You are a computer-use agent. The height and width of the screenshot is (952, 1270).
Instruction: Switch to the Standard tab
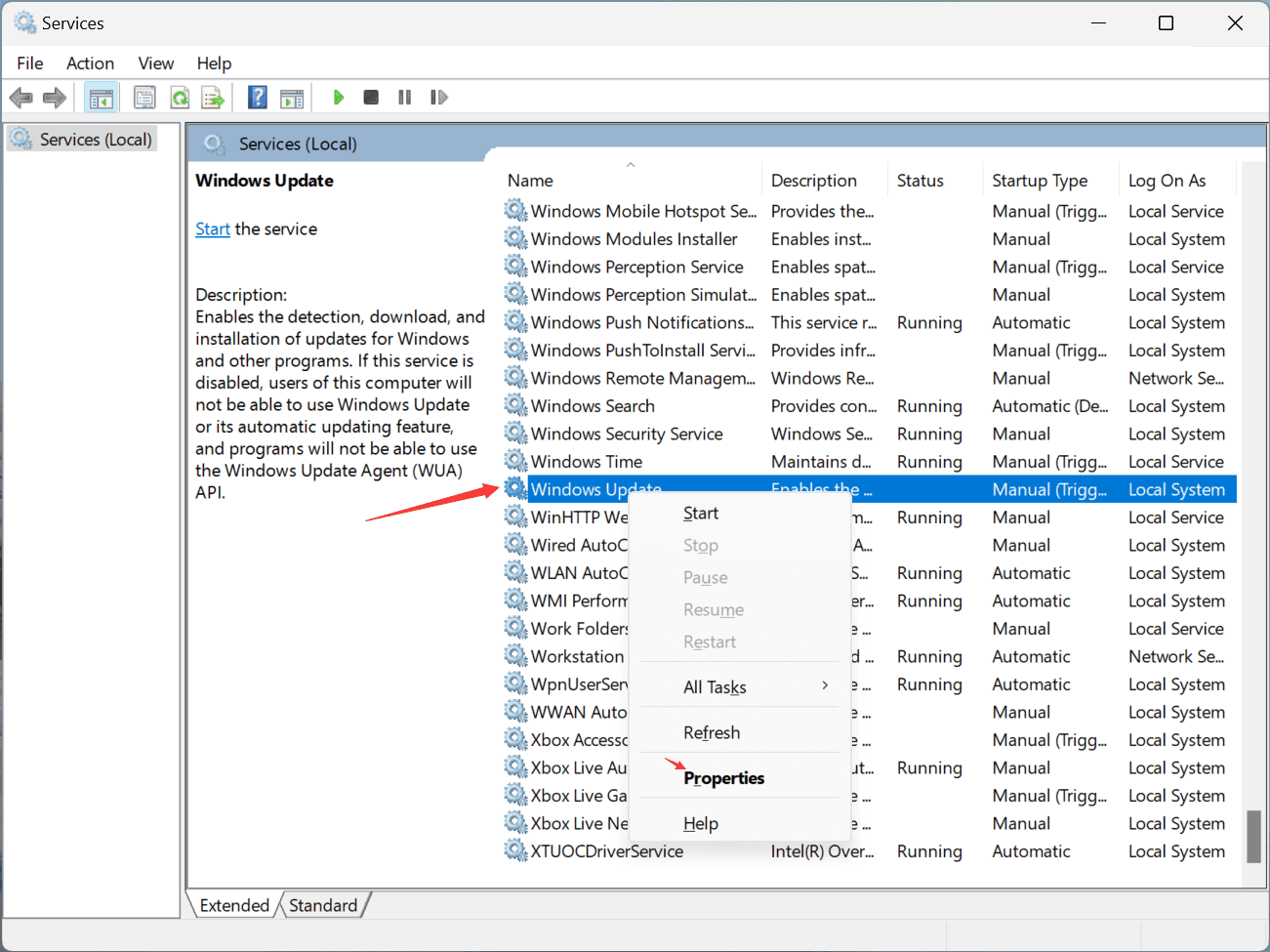pyautogui.click(x=324, y=905)
